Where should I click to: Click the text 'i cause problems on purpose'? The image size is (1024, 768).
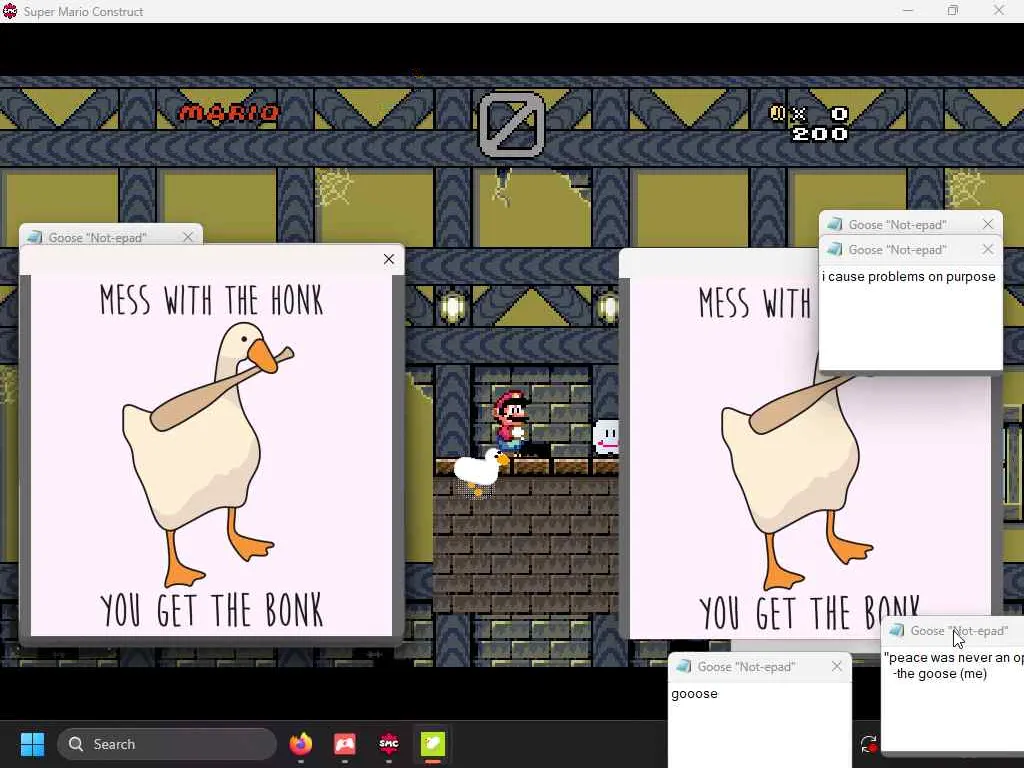click(x=908, y=277)
